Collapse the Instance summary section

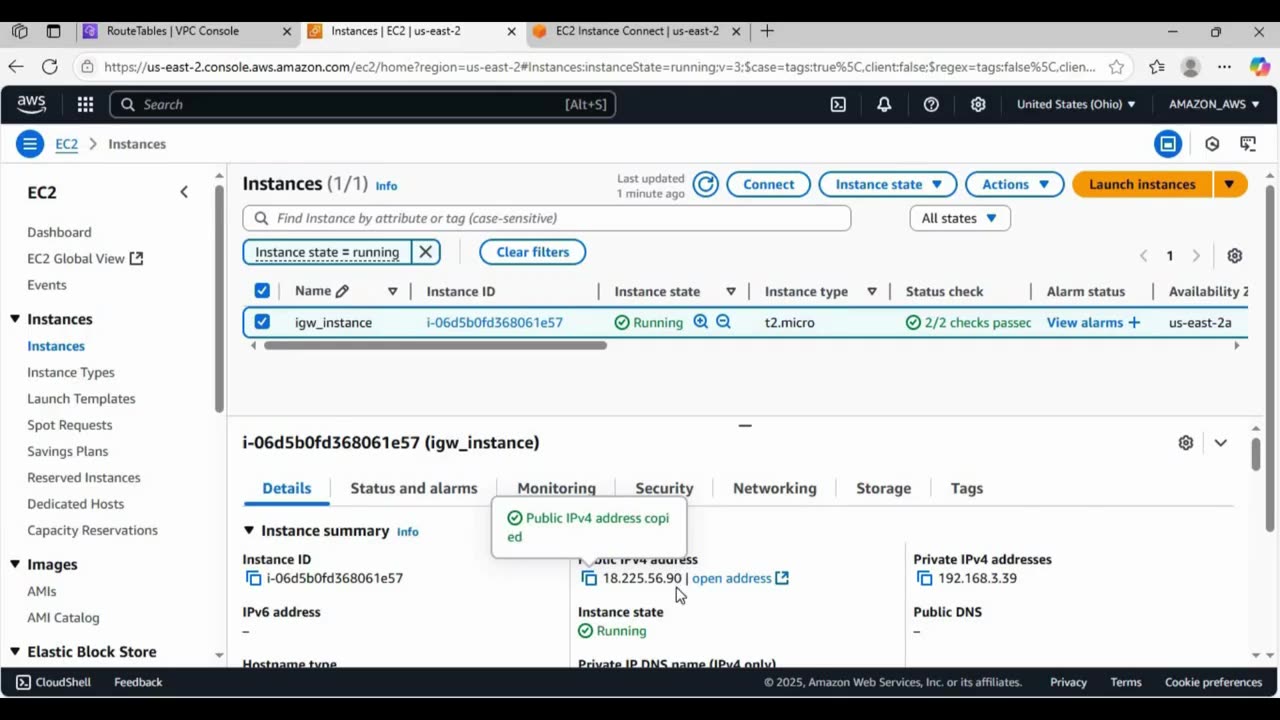(249, 531)
